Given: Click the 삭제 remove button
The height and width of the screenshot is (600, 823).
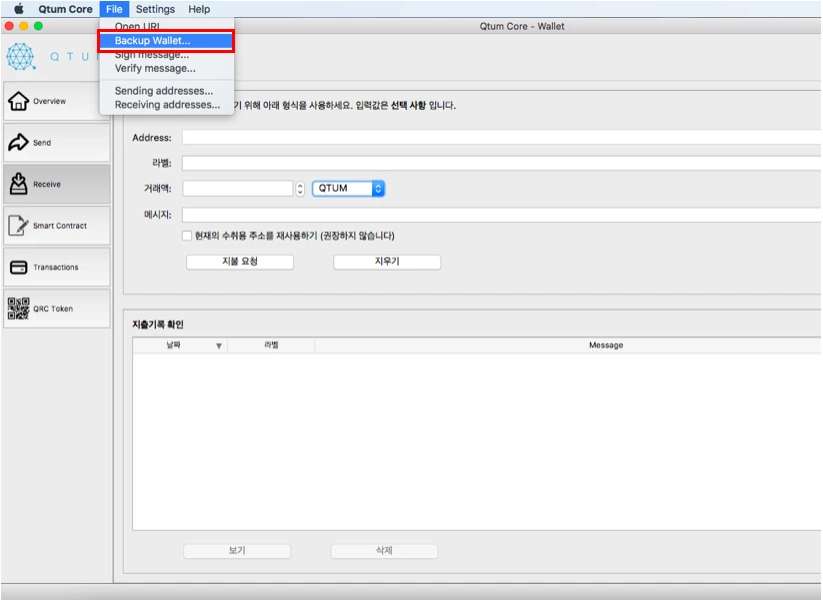Looking at the screenshot, I should pos(384,550).
